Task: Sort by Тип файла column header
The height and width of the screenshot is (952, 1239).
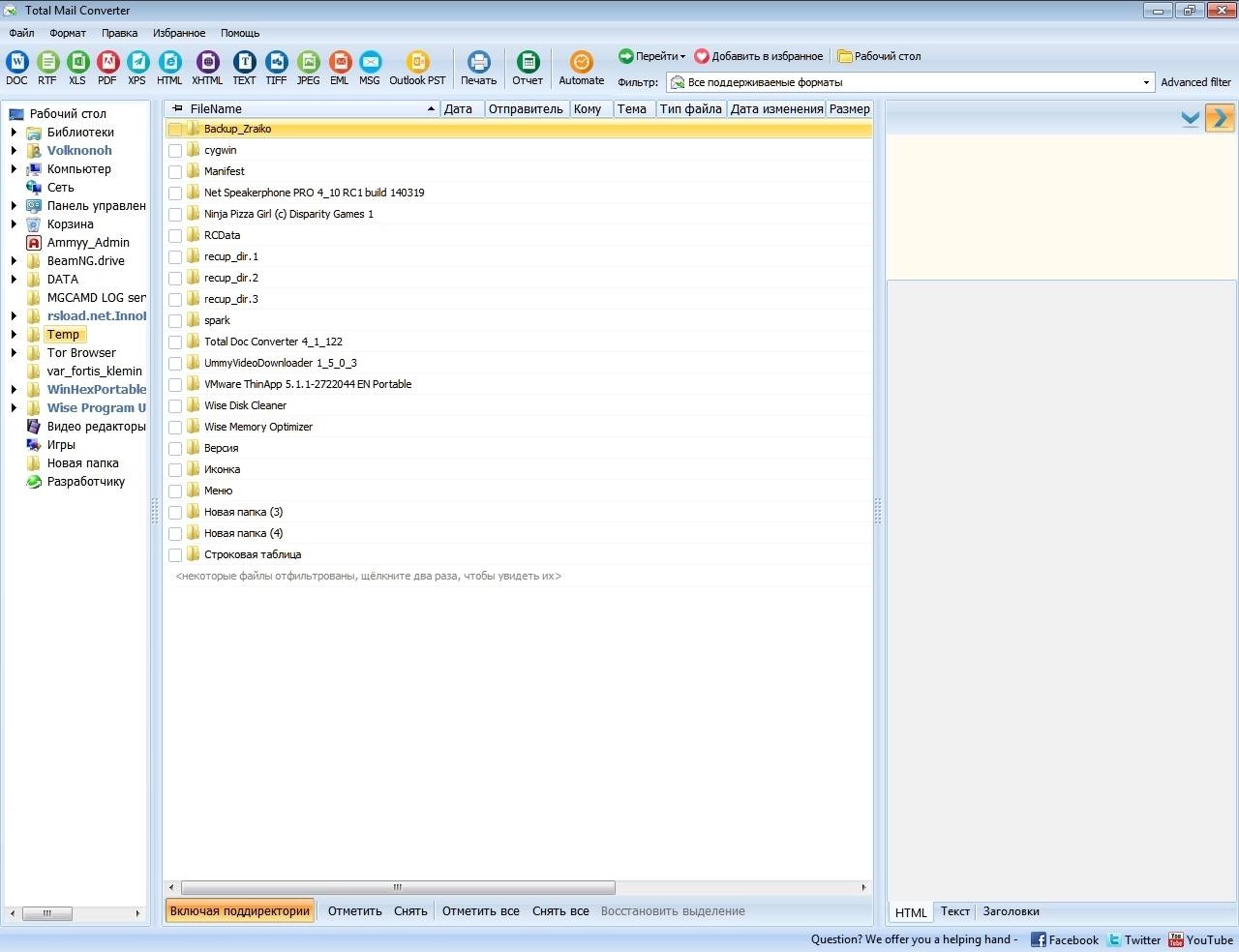Action: tap(691, 109)
